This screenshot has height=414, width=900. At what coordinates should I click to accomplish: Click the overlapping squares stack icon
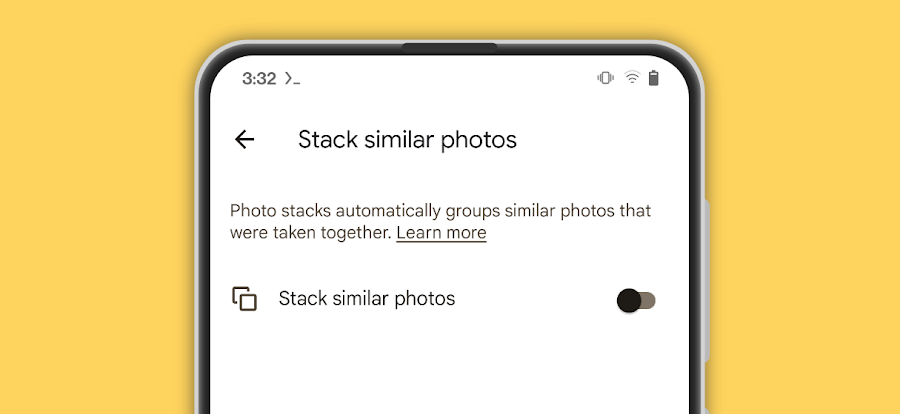pyautogui.click(x=245, y=298)
